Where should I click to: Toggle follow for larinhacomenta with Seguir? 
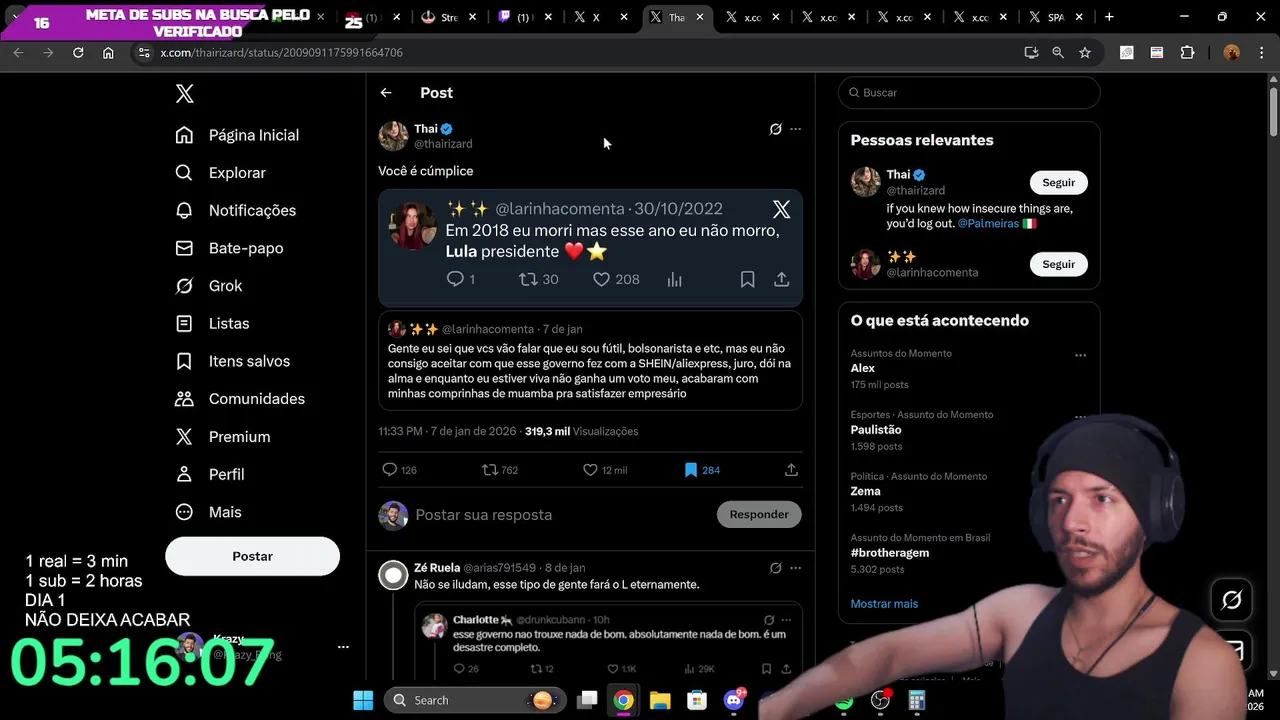[1059, 264]
